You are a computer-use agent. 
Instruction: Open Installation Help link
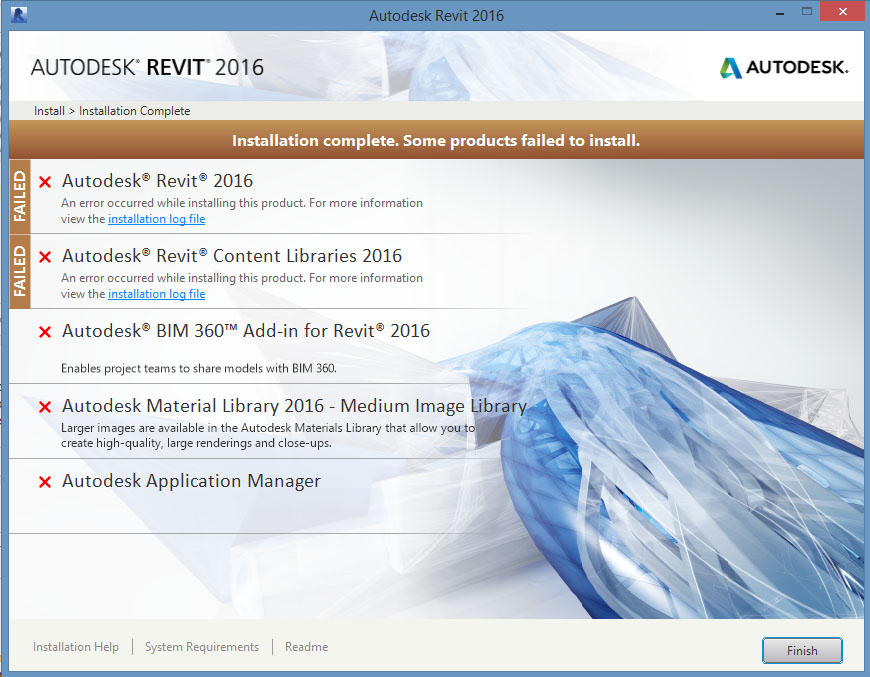point(76,647)
